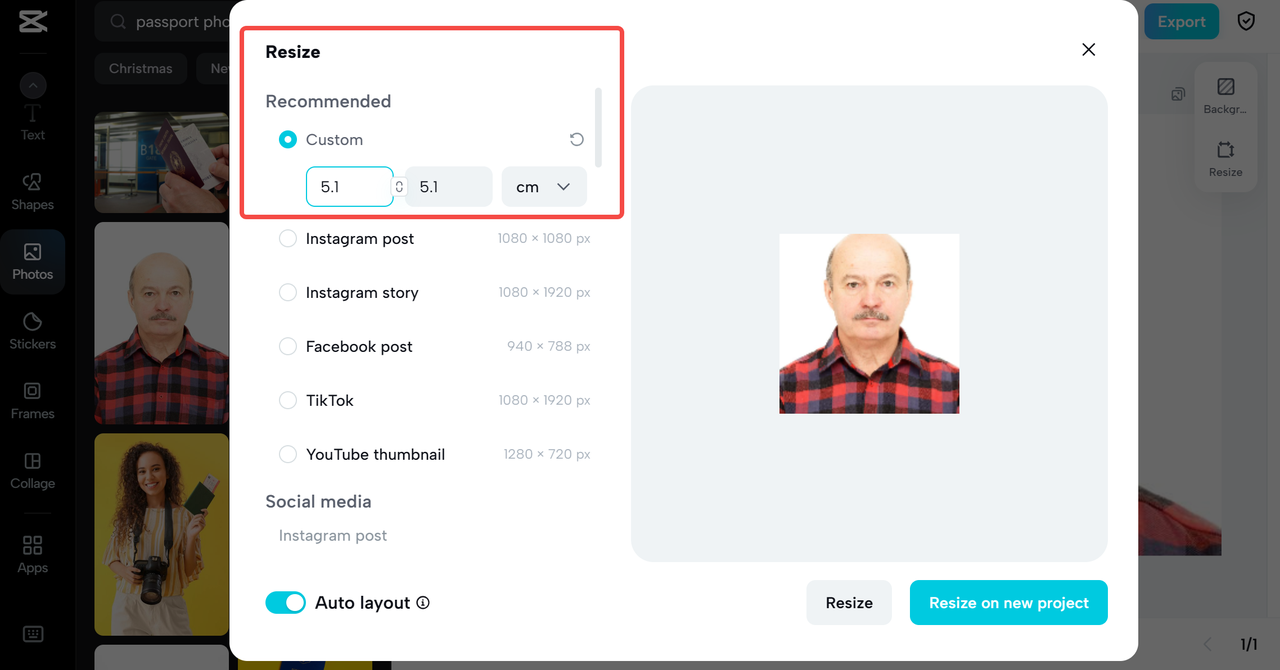Select the Instagram story radio option
The width and height of the screenshot is (1280, 670).
point(288,293)
